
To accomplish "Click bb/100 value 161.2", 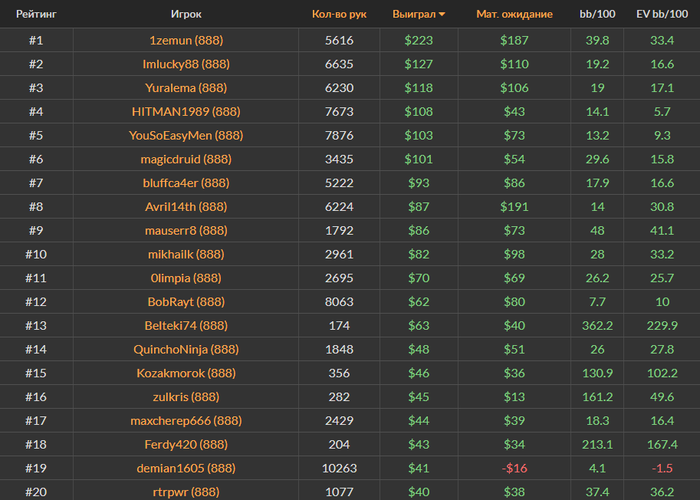I will click(597, 396).
